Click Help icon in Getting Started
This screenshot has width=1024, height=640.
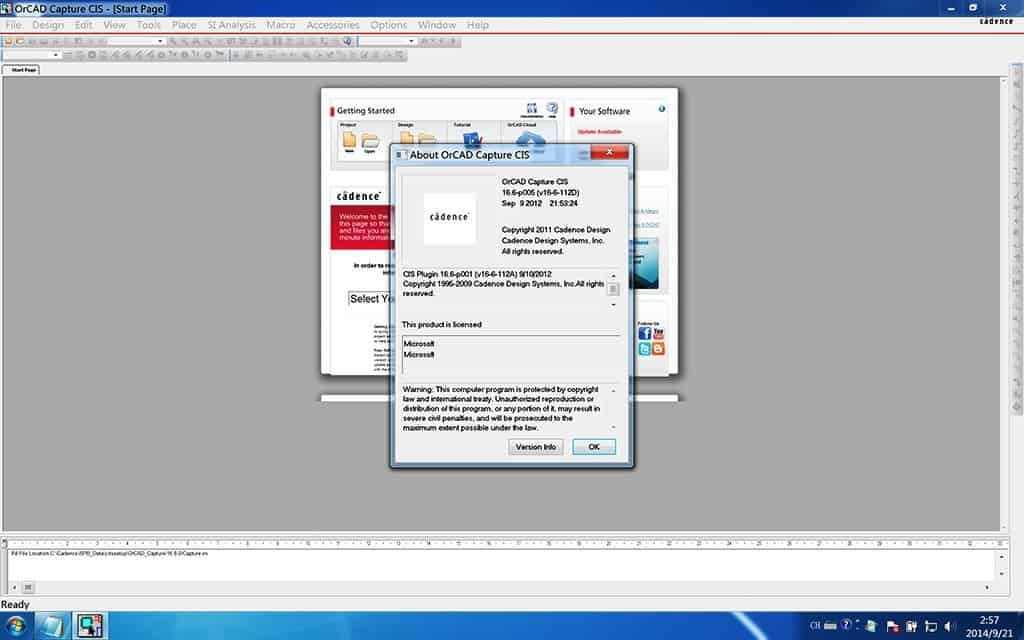(x=552, y=108)
